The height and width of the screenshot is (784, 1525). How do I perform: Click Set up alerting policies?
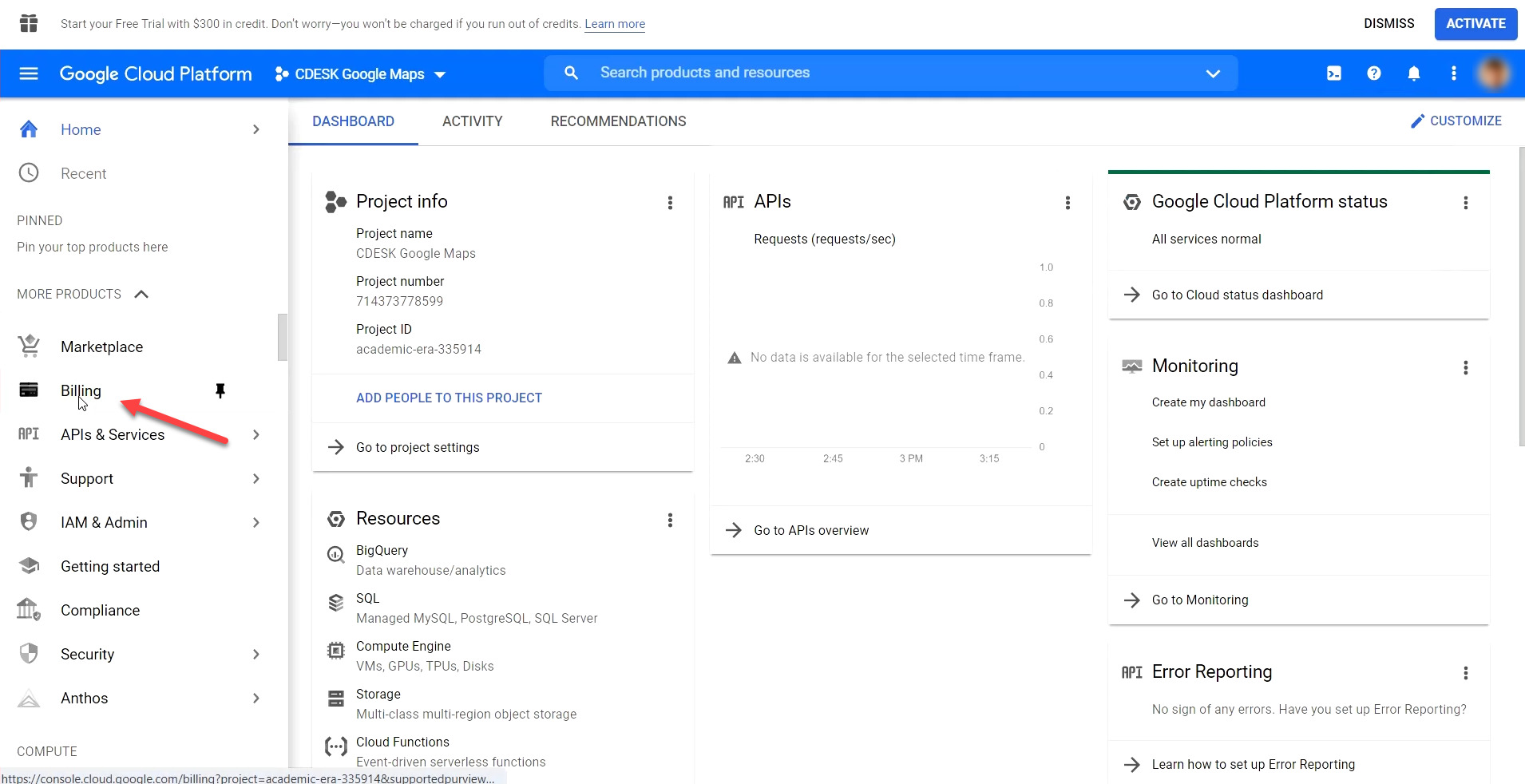(1212, 442)
